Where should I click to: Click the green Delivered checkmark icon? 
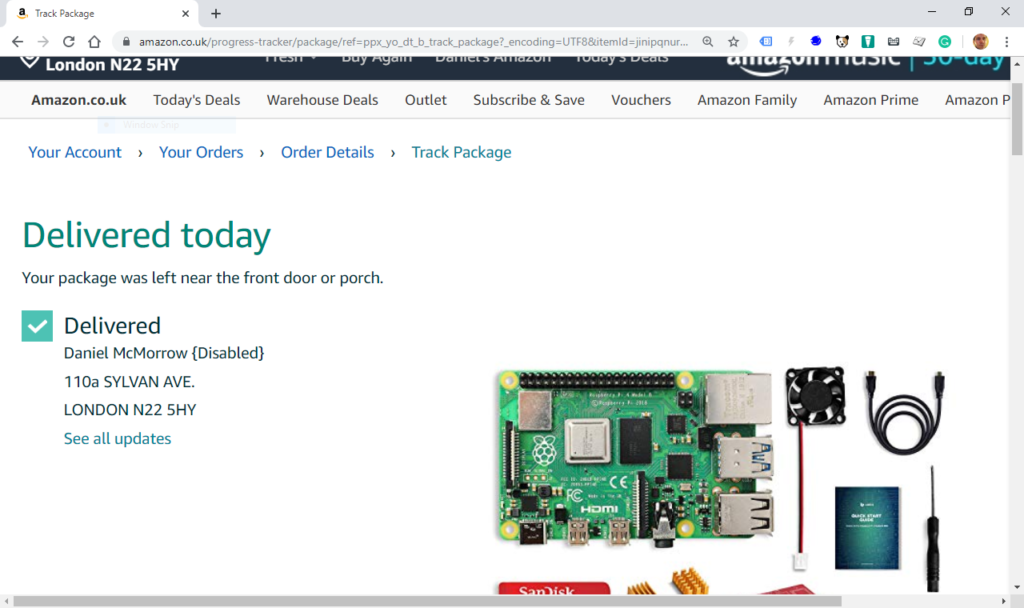click(37, 325)
